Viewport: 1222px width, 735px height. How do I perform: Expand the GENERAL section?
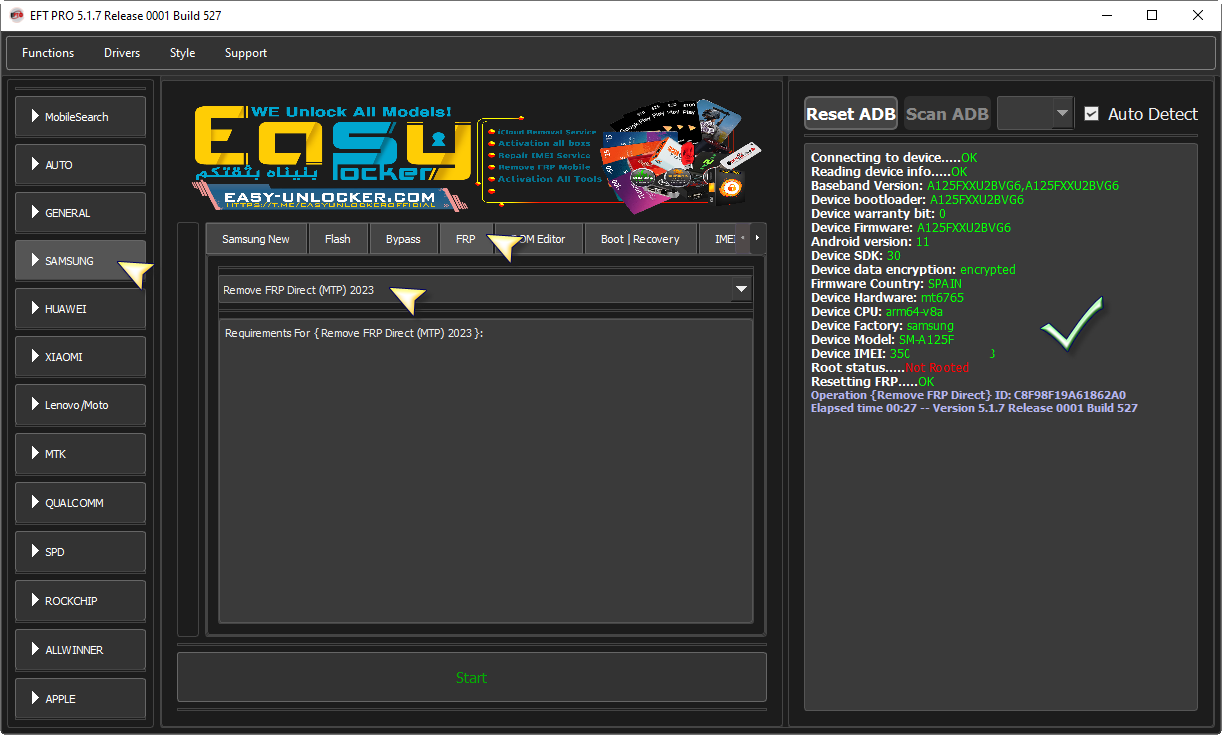80,213
